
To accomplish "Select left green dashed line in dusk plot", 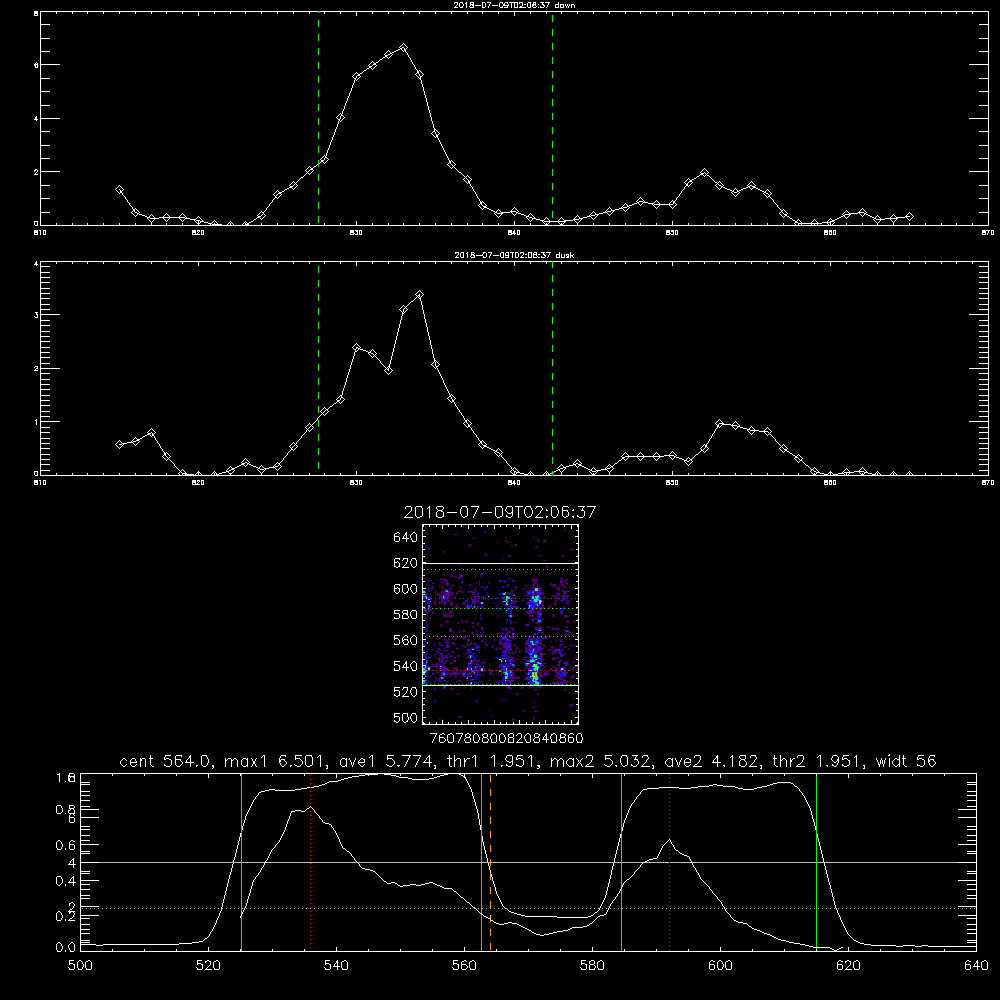I will (x=318, y=369).
